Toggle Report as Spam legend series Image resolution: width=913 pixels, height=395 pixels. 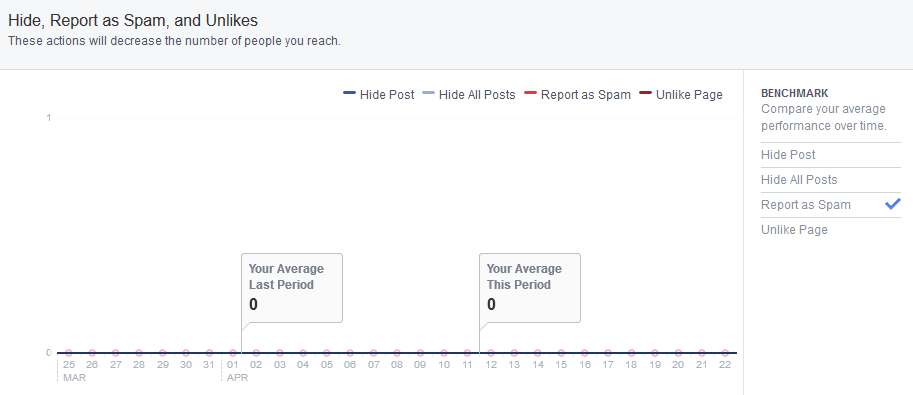click(x=577, y=94)
